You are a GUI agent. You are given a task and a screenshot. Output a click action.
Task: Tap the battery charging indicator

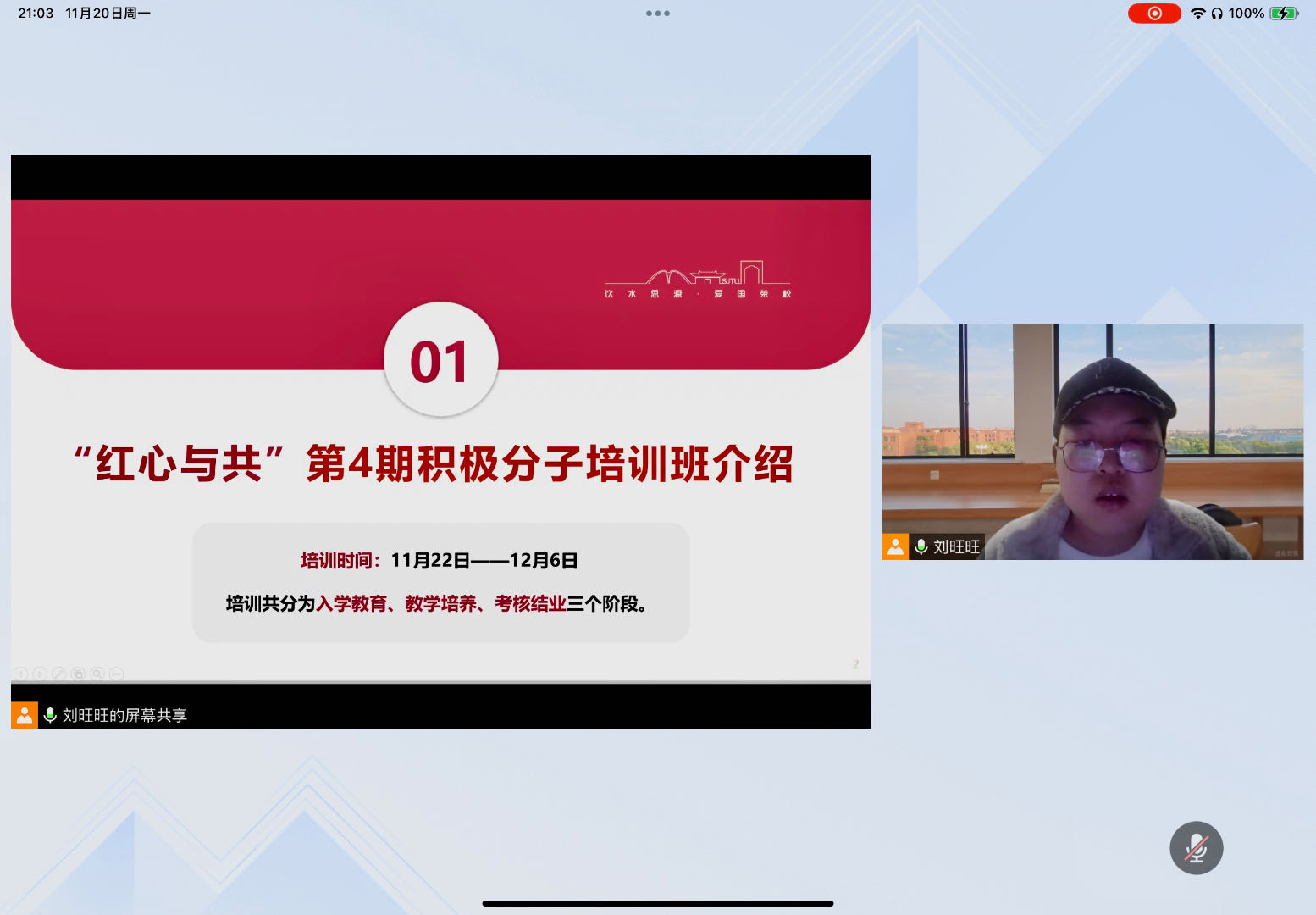tap(1284, 14)
